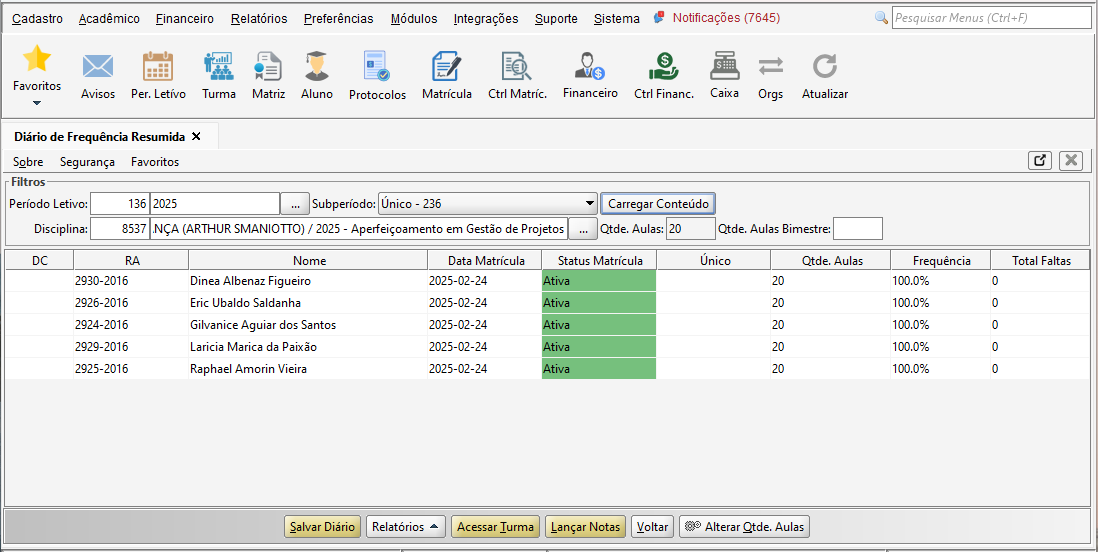Open the Favoritos star icon
The image size is (1098, 552).
pos(36,59)
